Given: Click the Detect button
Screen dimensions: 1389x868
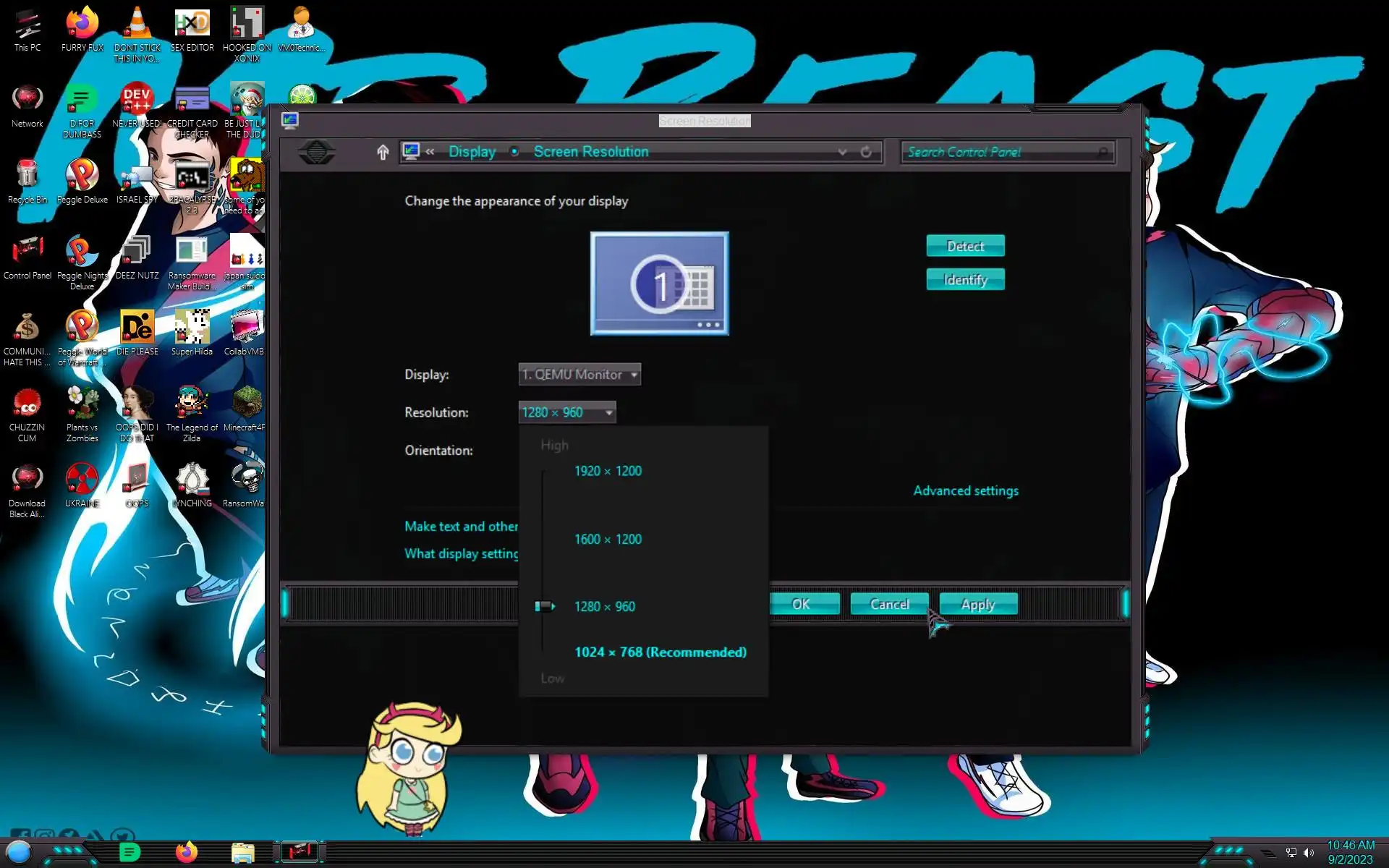Looking at the screenshot, I should click(x=965, y=246).
